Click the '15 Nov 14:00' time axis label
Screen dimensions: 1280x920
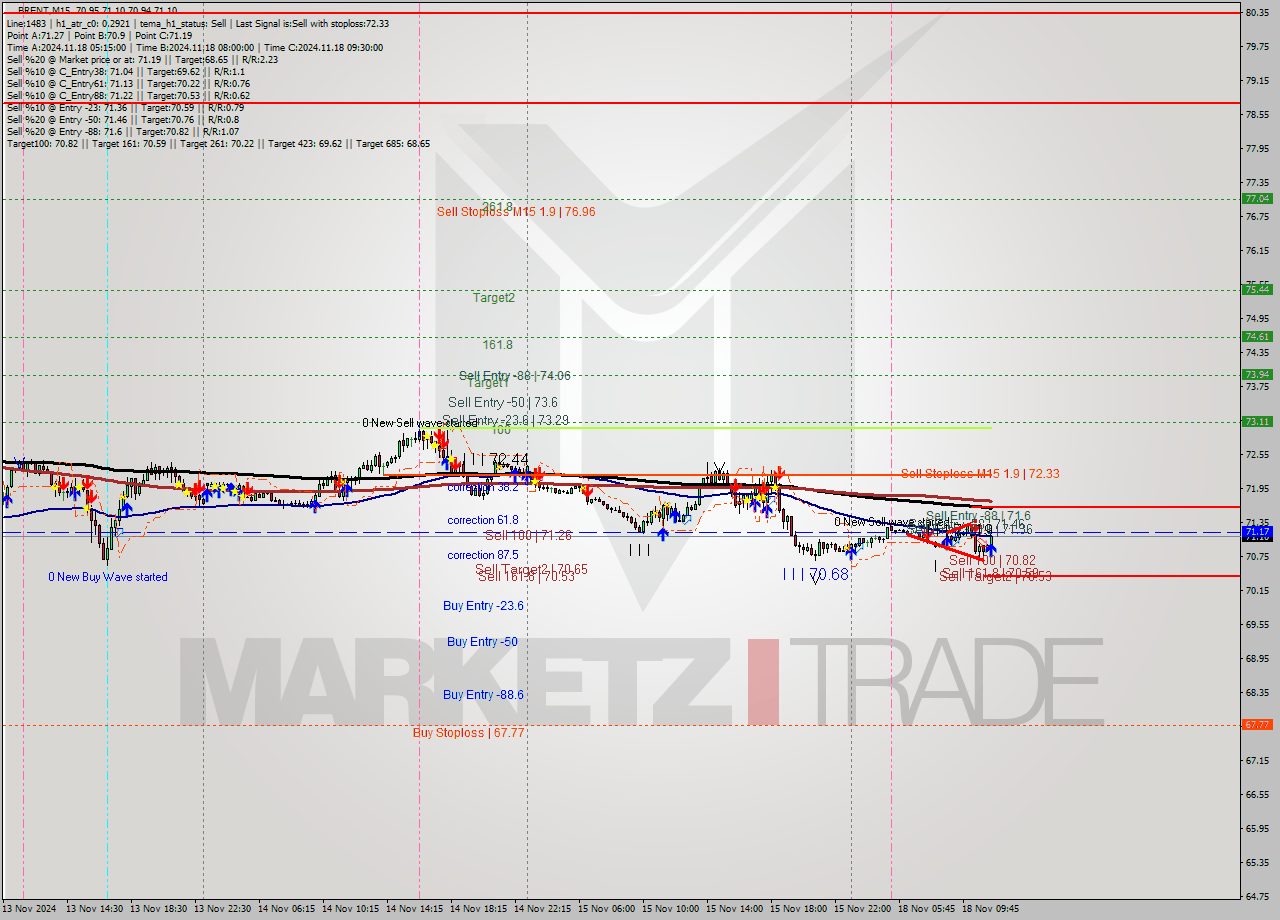[735, 909]
